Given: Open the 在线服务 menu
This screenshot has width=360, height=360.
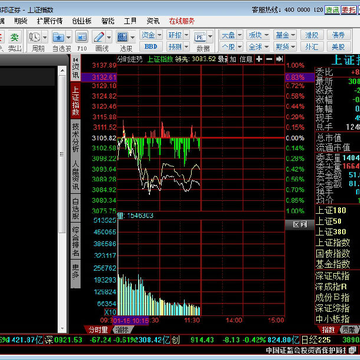Looking at the screenshot, I should click(x=182, y=21).
